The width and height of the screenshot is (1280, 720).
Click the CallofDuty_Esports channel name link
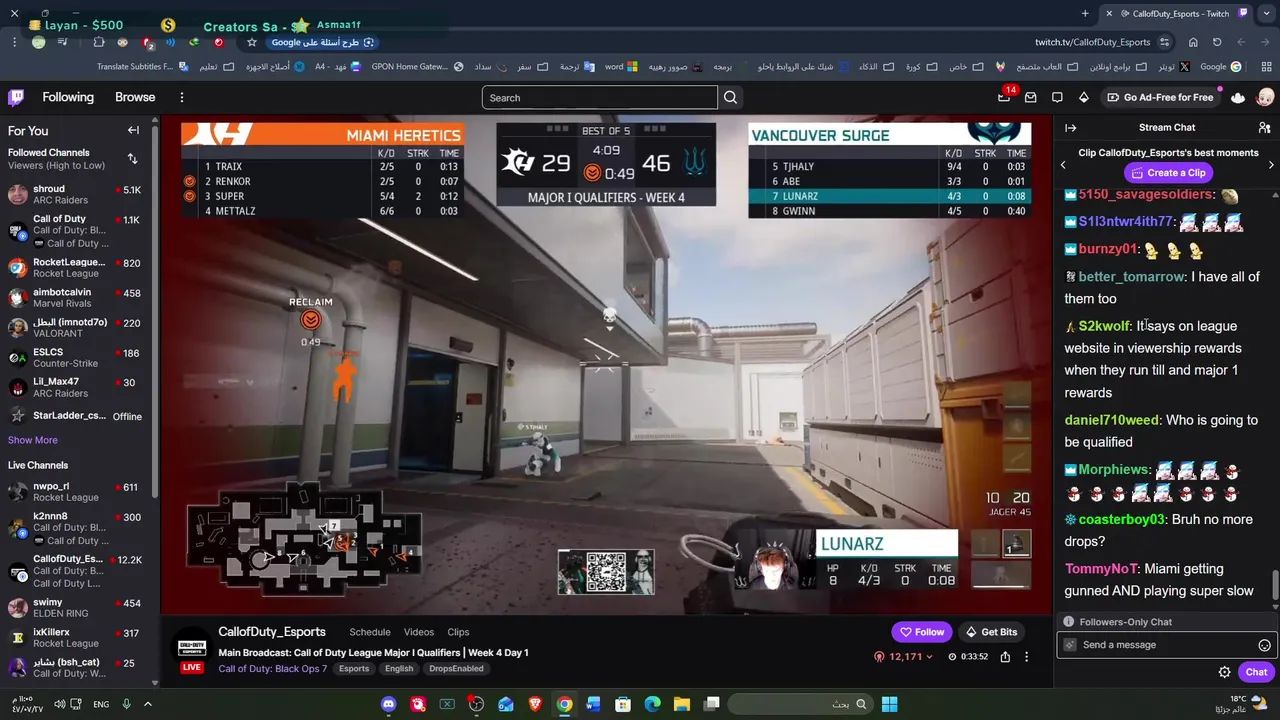pos(272,632)
